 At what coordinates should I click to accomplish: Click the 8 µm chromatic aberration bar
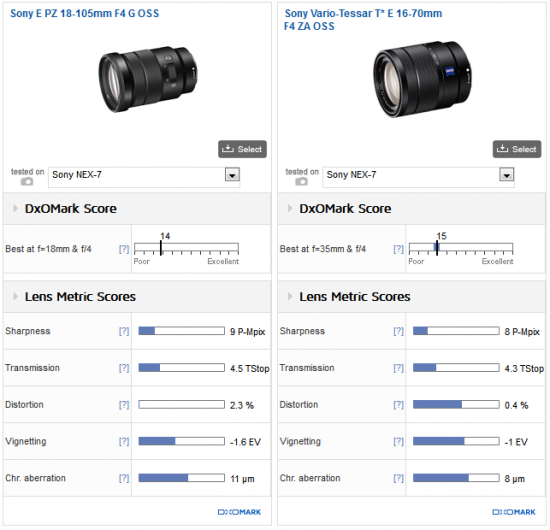click(x=456, y=478)
